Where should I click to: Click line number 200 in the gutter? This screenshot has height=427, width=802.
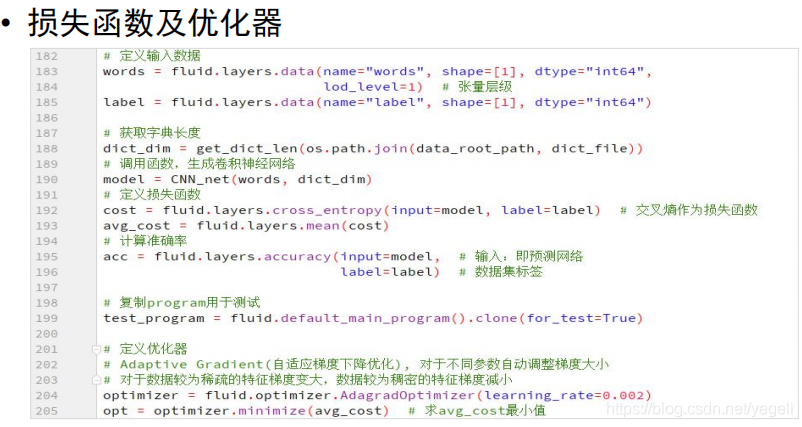pyautogui.click(x=47, y=334)
